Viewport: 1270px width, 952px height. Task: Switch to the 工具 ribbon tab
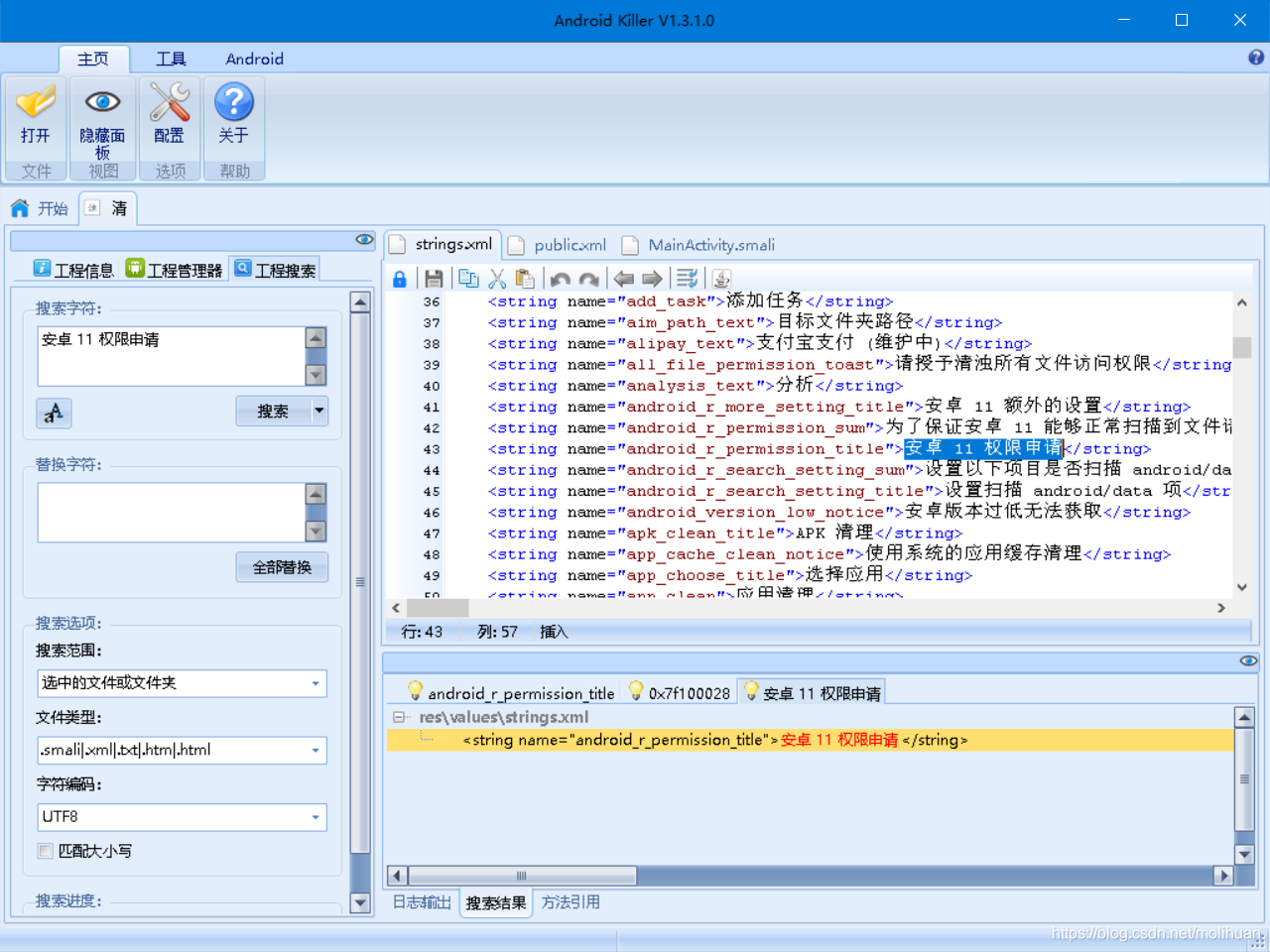click(x=171, y=59)
